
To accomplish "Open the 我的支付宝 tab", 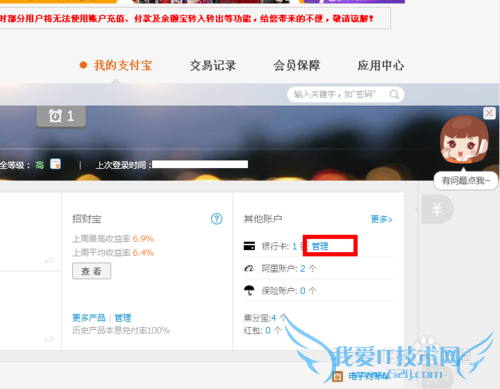I will click(x=123, y=65).
